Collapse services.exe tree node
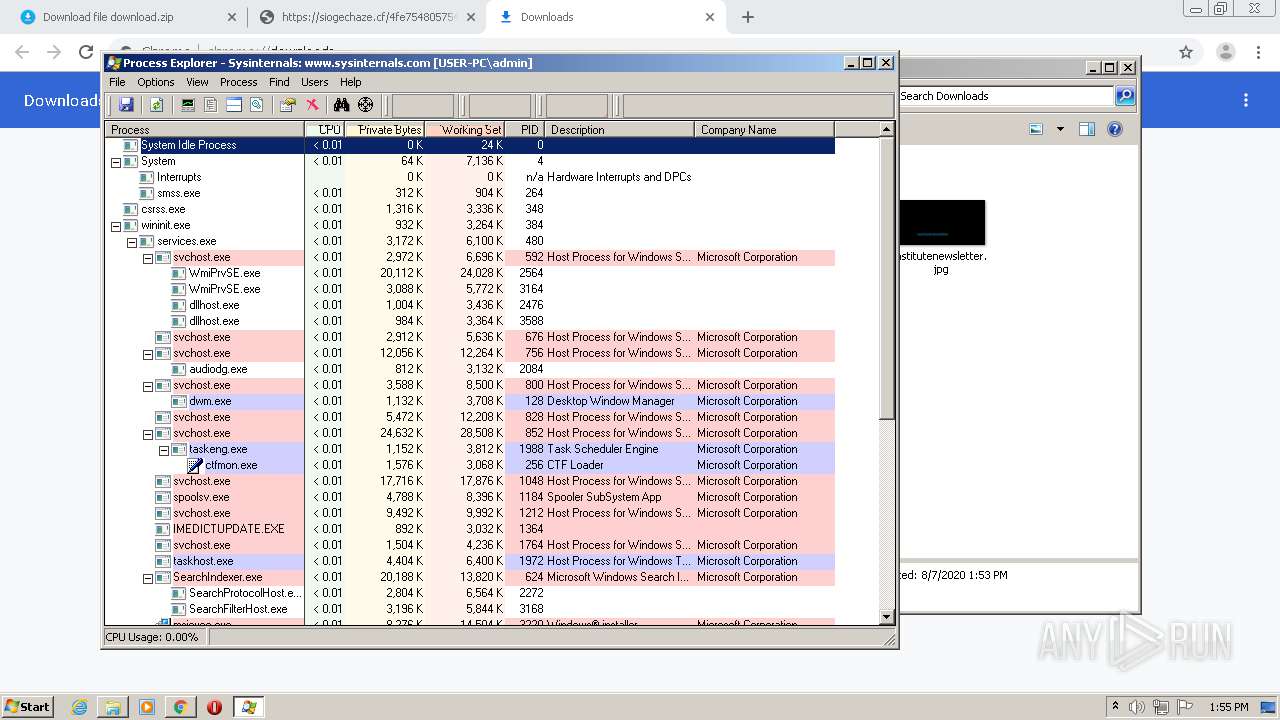 pos(131,241)
